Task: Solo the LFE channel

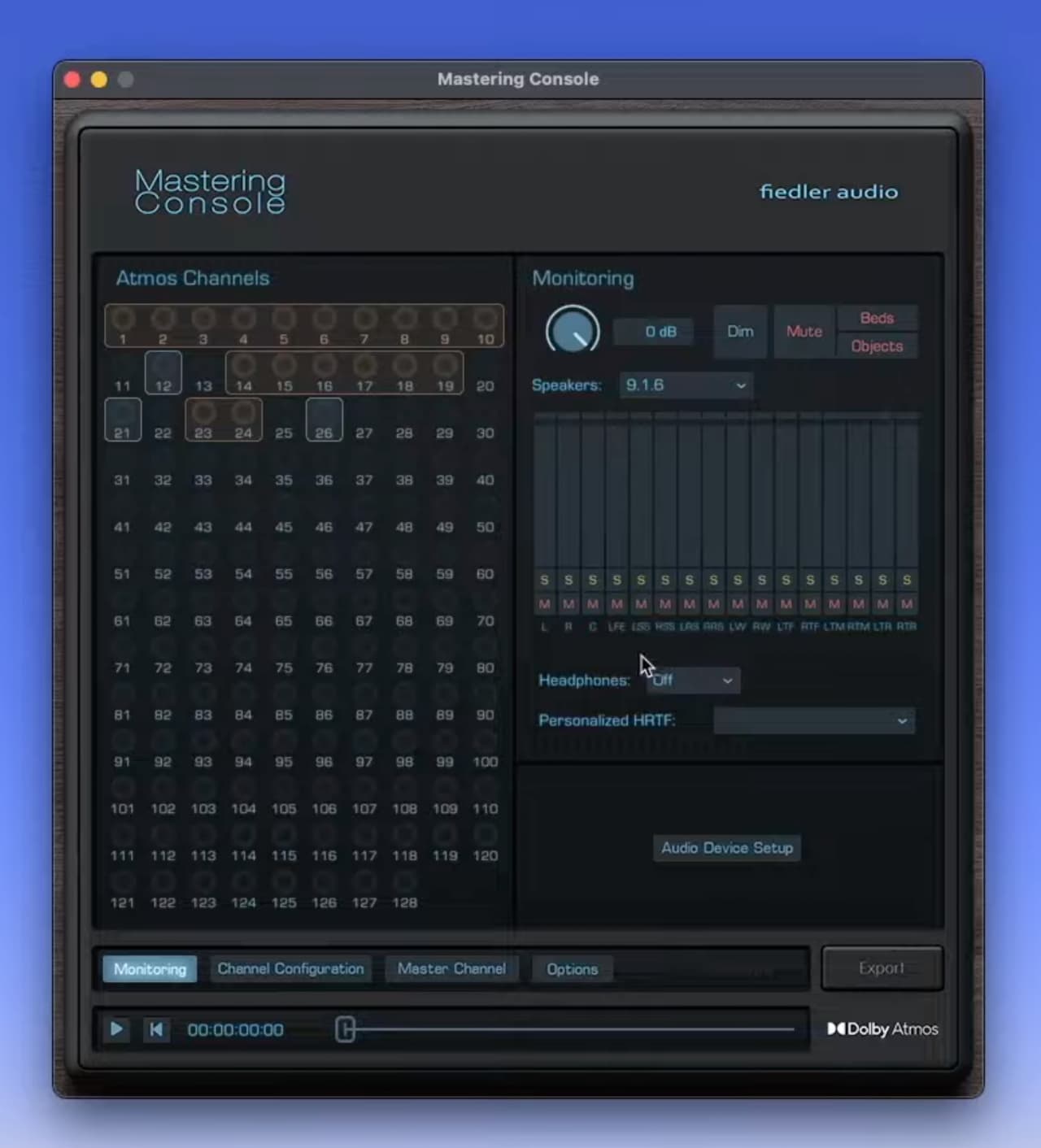Action: coord(616,580)
